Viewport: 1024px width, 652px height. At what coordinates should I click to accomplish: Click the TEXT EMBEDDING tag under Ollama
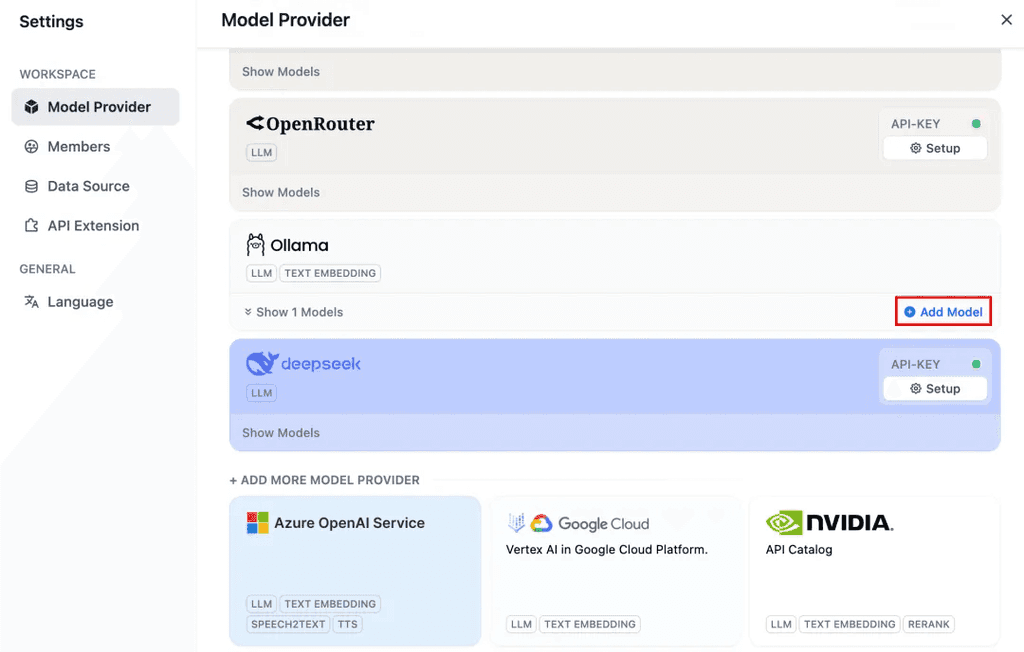coord(330,272)
